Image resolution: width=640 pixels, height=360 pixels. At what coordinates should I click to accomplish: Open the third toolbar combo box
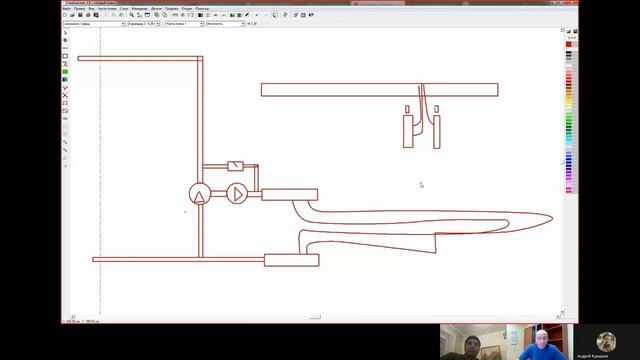pyautogui.click(x=184, y=24)
